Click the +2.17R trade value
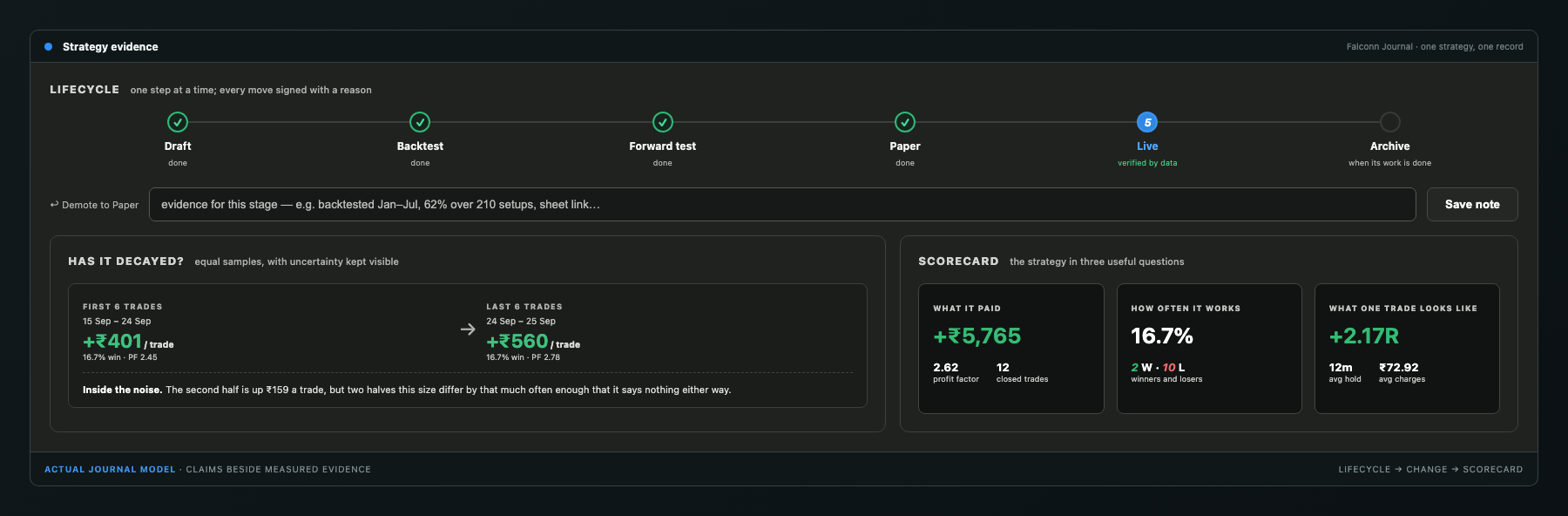The width and height of the screenshot is (1568, 516). point(1364,336)
